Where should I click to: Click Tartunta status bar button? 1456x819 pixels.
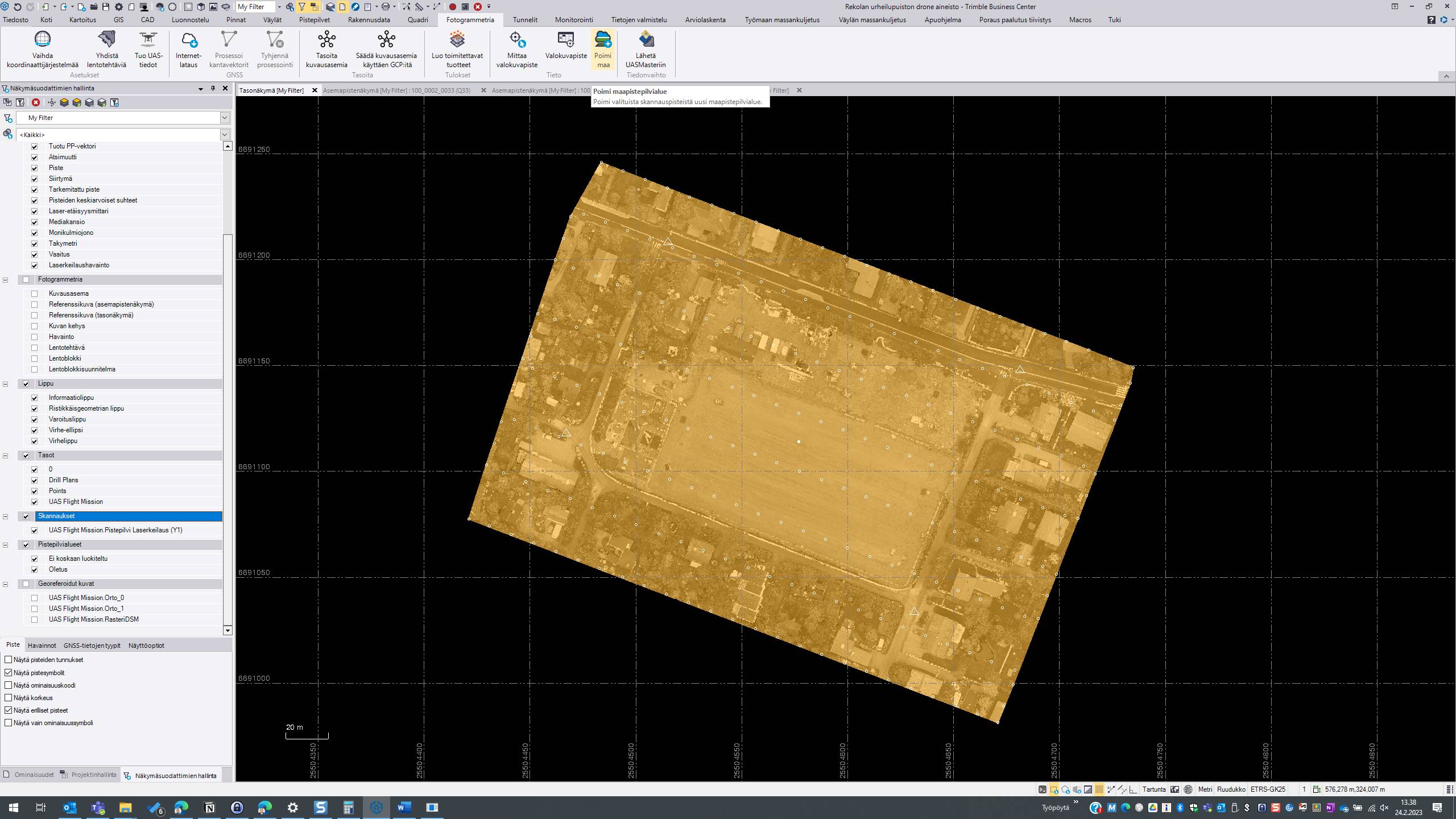(1154, 789)
